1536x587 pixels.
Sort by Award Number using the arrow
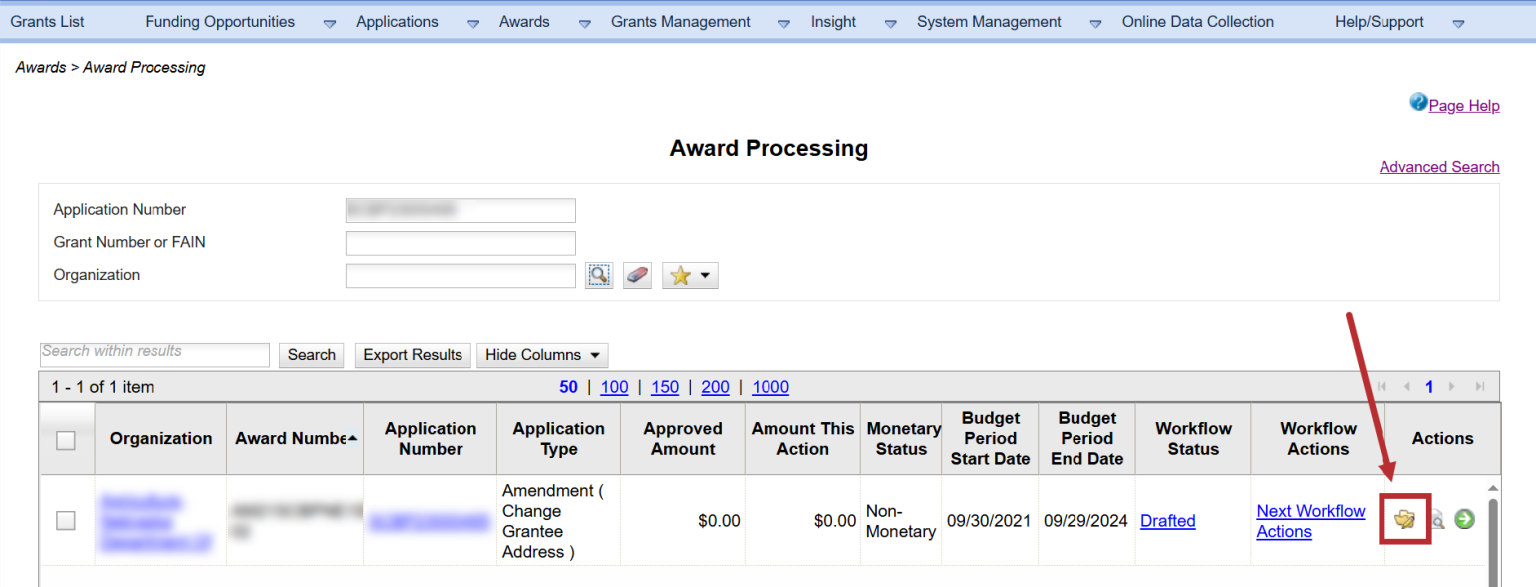pyautogui.click(x=352, y=438)
